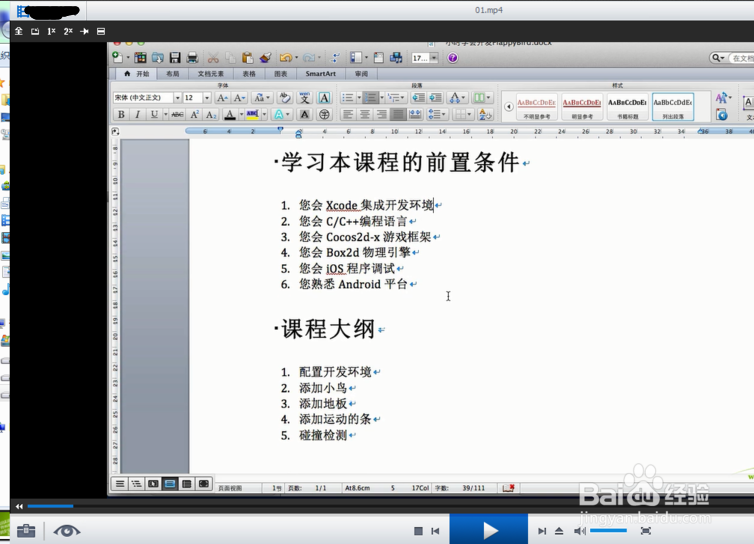Apply the 不明显参考 style
Viewport: 754px width, 544px height.
click(537, 107)
